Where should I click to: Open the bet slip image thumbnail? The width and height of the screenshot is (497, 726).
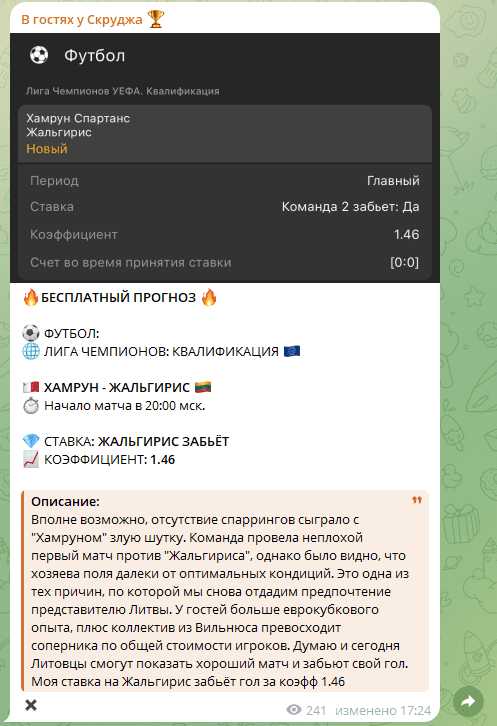pos(225,157)
